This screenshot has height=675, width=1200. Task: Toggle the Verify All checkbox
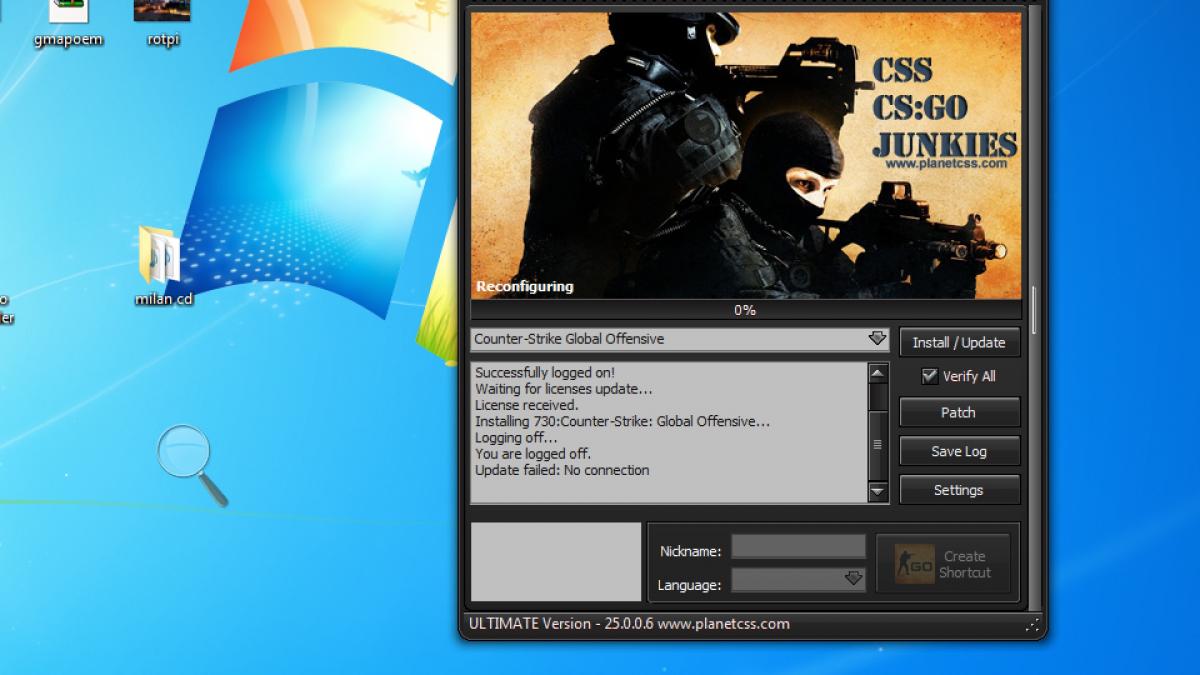coord(930,376)
